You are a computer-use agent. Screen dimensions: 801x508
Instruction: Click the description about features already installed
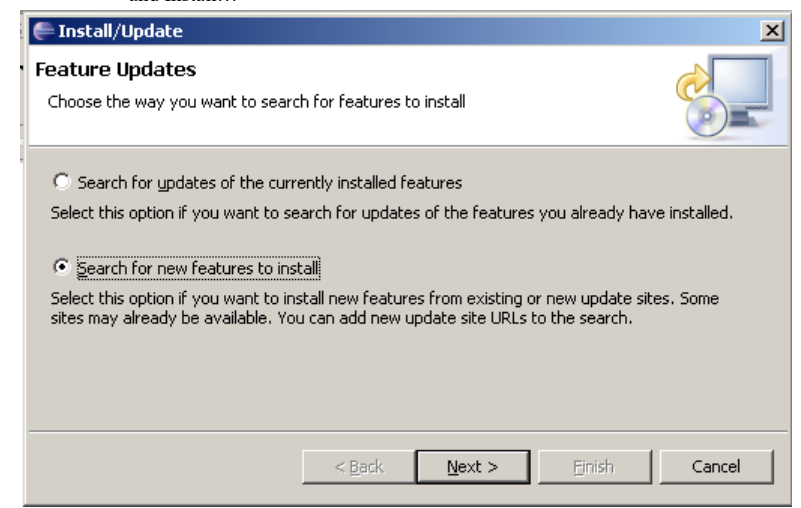click(392, 213)
